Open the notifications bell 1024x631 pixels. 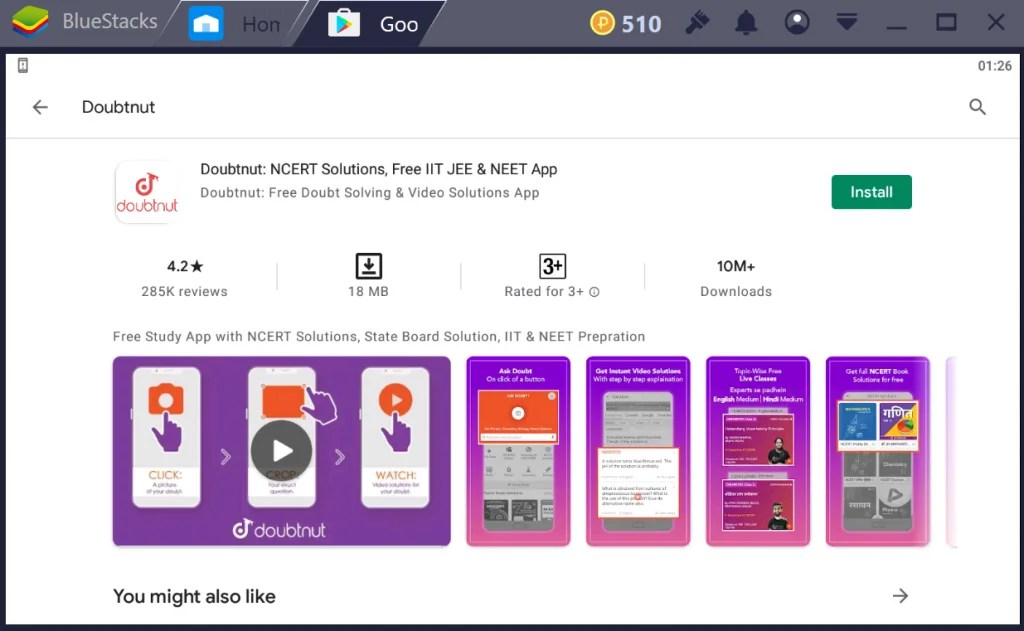tap(746, 23)
